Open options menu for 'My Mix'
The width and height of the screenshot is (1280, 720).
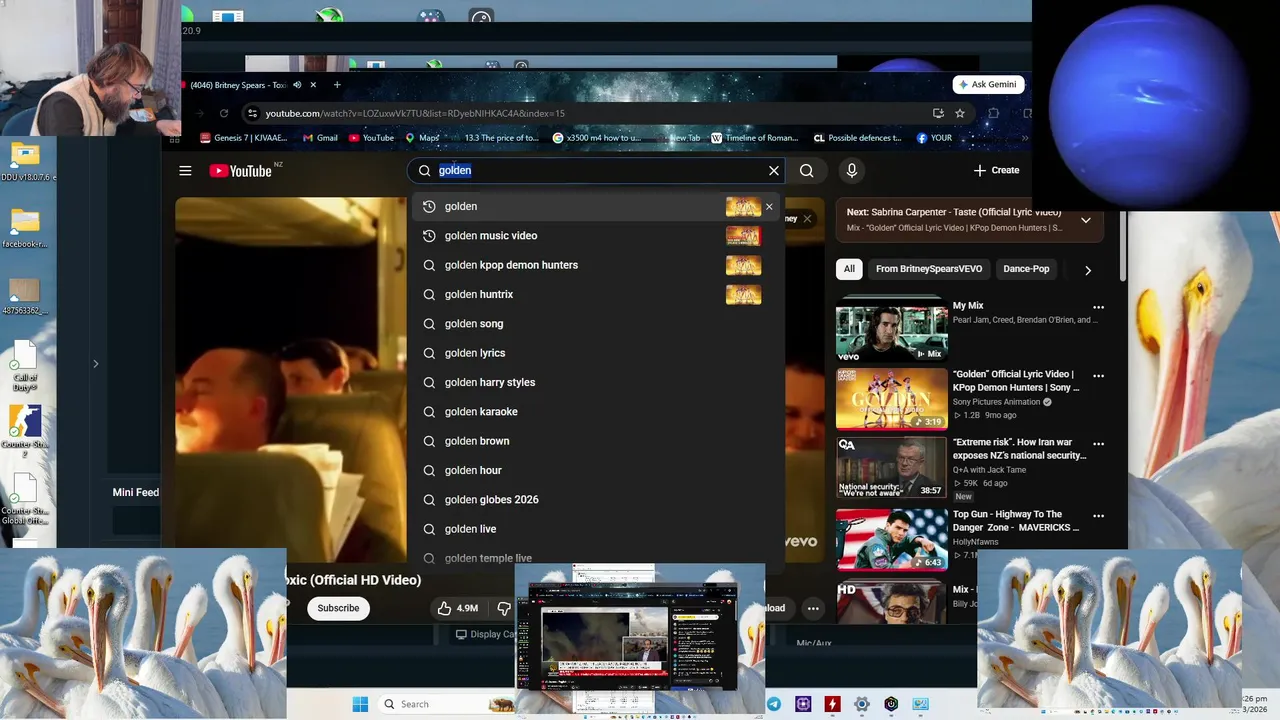click(1098, 308)
